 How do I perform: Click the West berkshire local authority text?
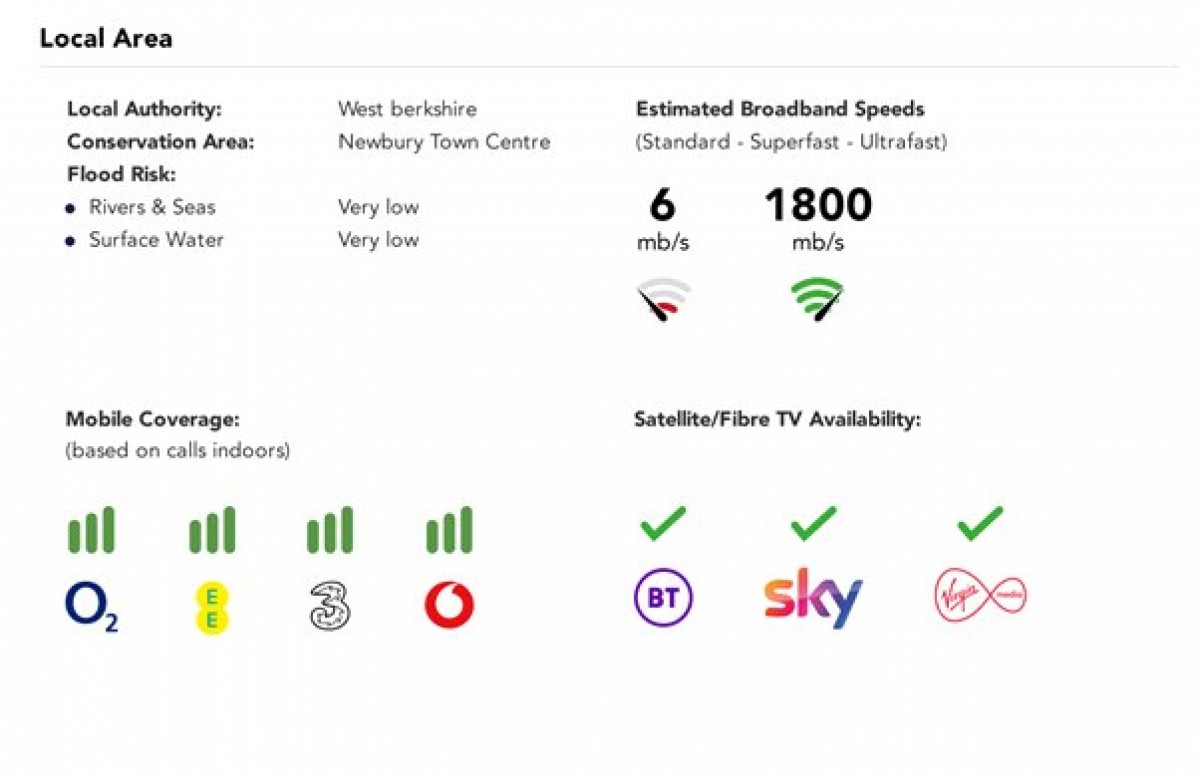(407, 109)
